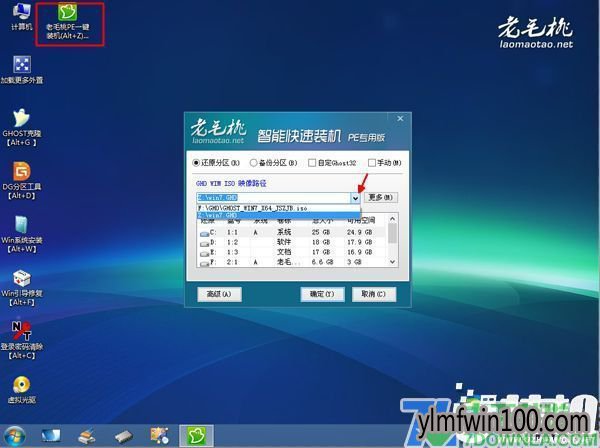
Task: Select the E: drive icon in partition list
Action: coord(204,253)
